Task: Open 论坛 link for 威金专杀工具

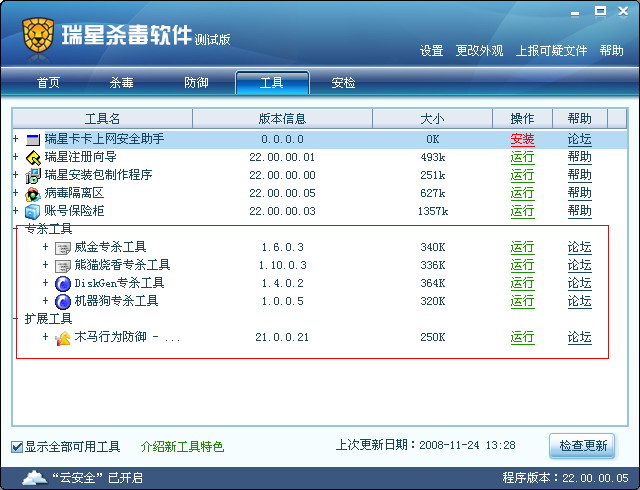Action: pyautogui.click(x=579, y=247)
